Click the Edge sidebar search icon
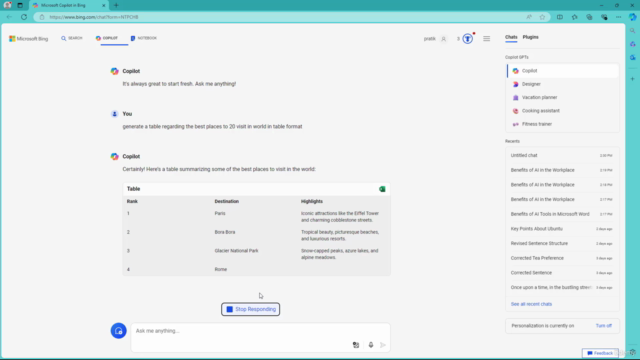 [633, 31]
